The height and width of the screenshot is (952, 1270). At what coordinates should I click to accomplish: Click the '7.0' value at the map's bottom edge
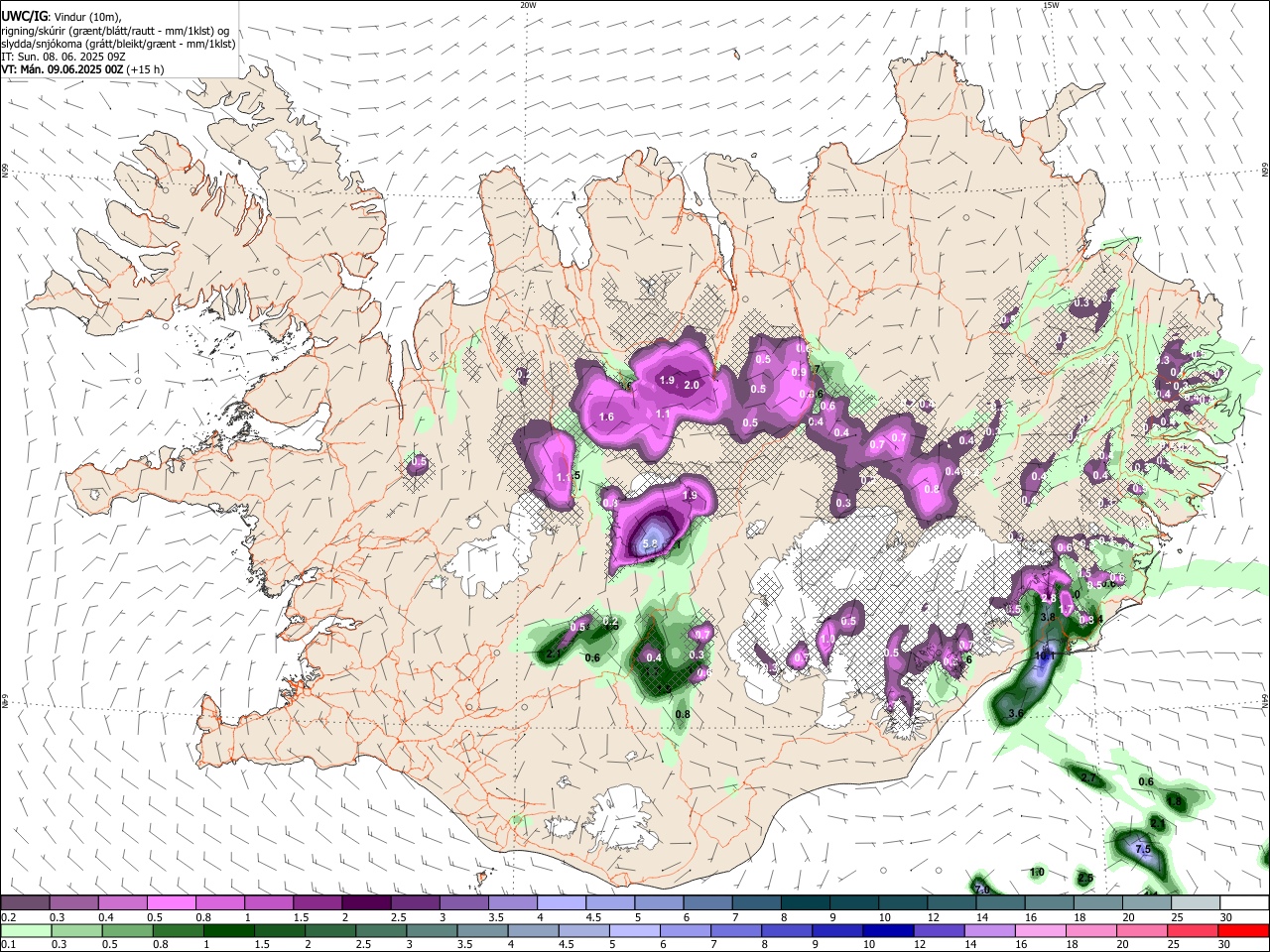pyautogui.click(x=982, y=890)
